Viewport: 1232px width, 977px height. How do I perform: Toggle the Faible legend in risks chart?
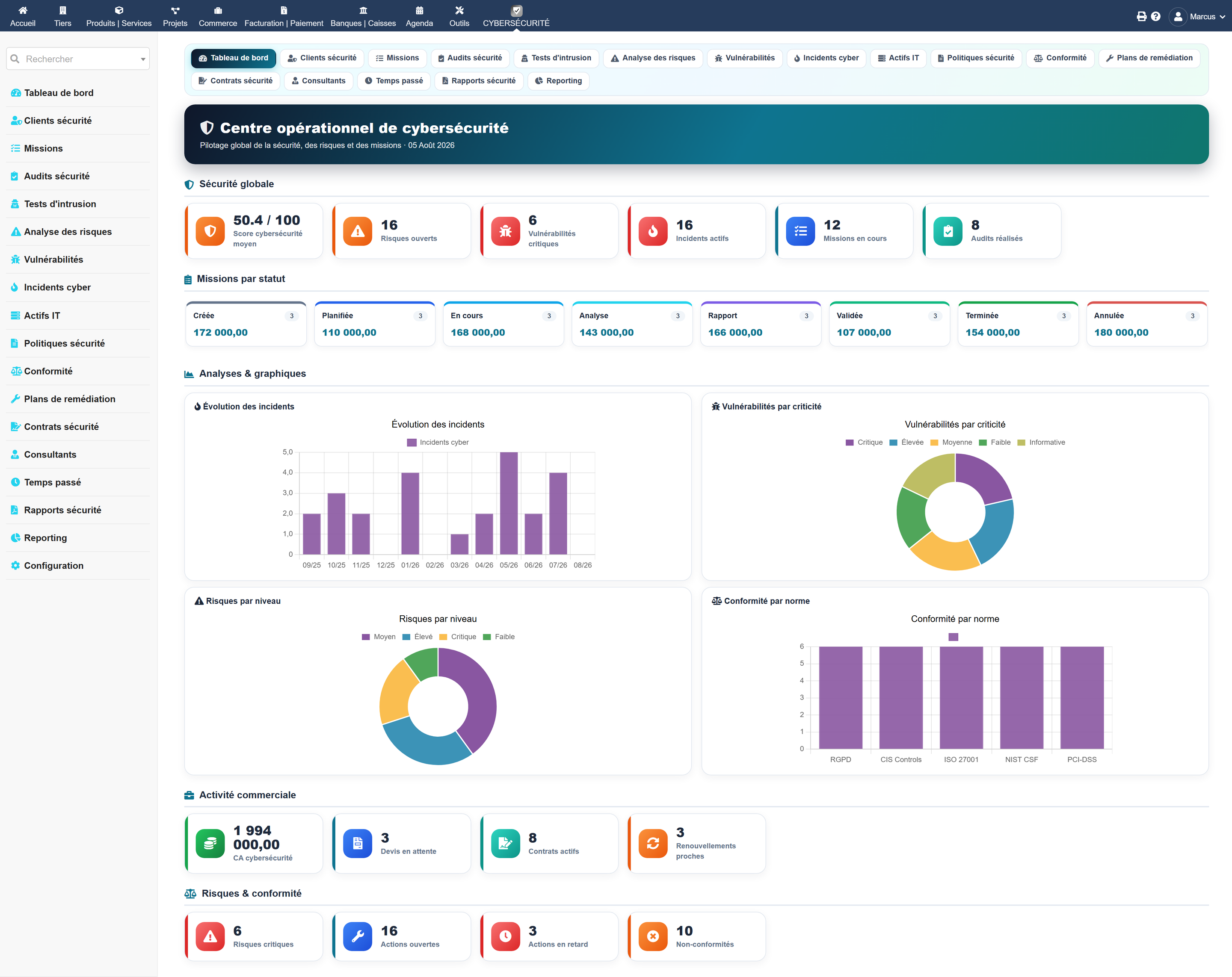coord(499,637)
